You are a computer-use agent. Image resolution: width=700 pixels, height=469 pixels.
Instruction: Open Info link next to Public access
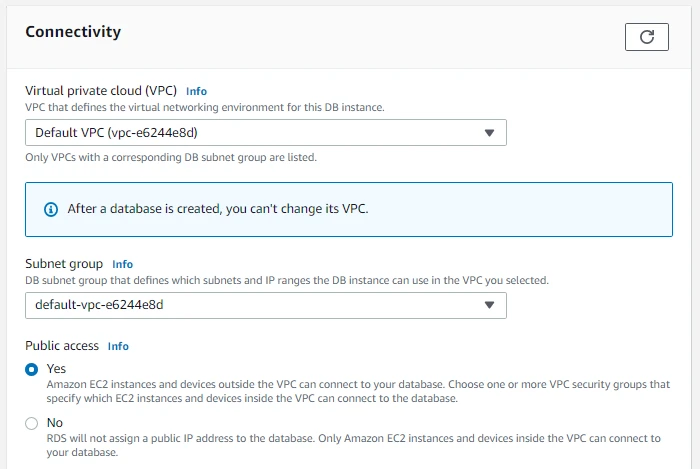click(118, 346)
